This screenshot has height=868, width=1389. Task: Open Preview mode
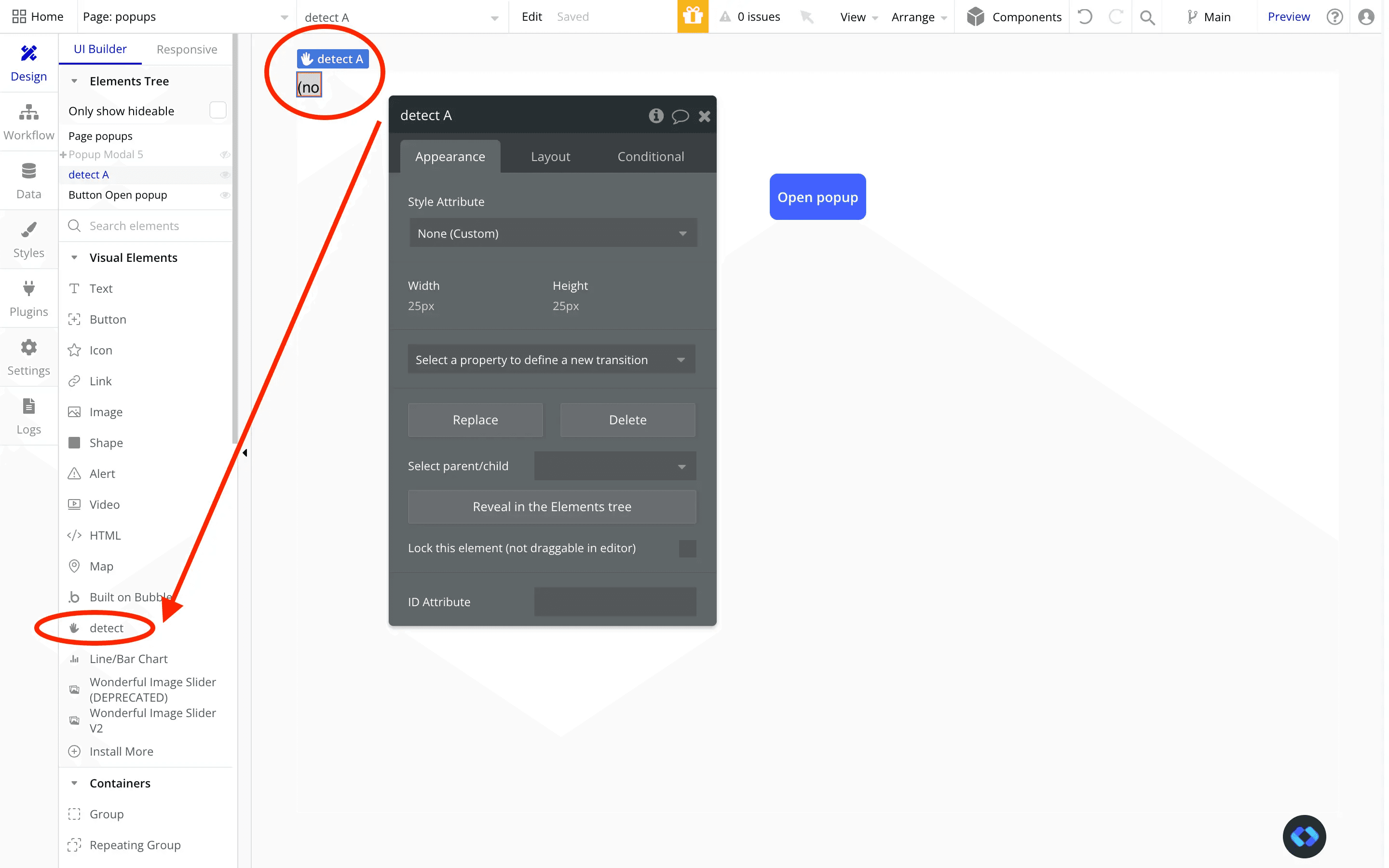(x=1289, y=17)
